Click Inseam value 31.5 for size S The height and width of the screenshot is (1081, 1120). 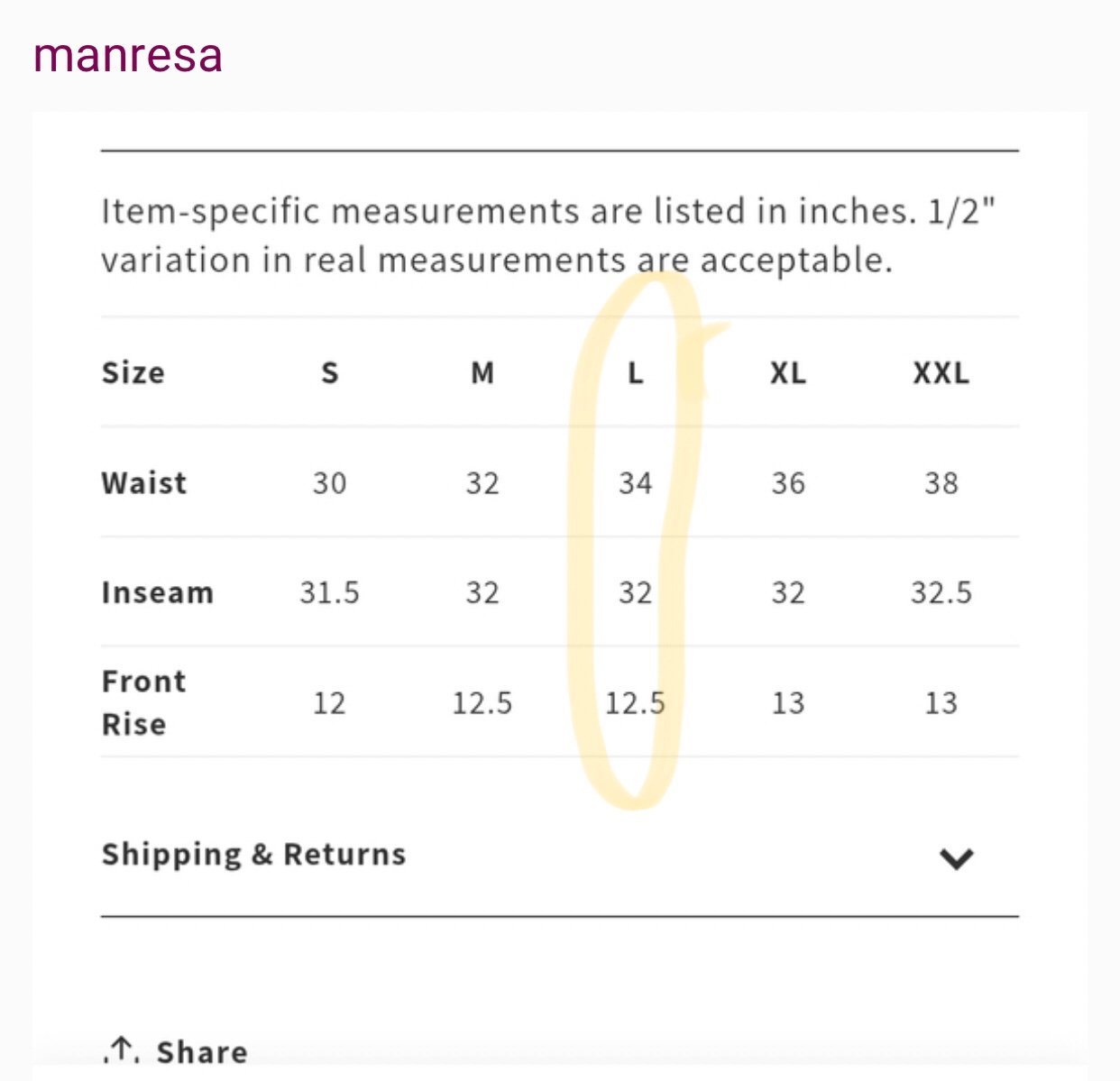[x=329, y=593]
